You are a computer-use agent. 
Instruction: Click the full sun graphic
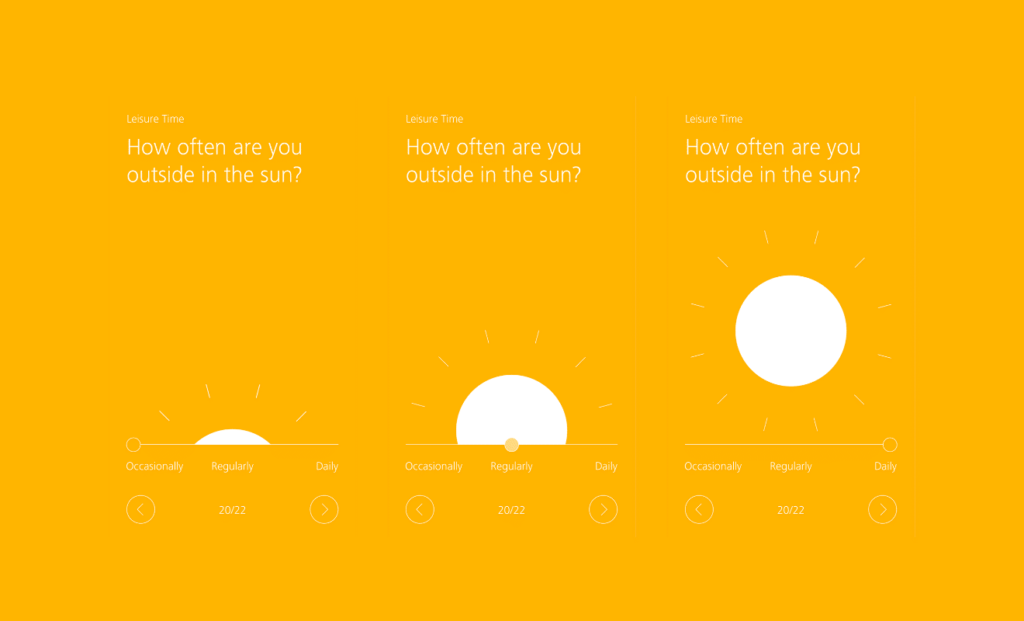[791, 330]
